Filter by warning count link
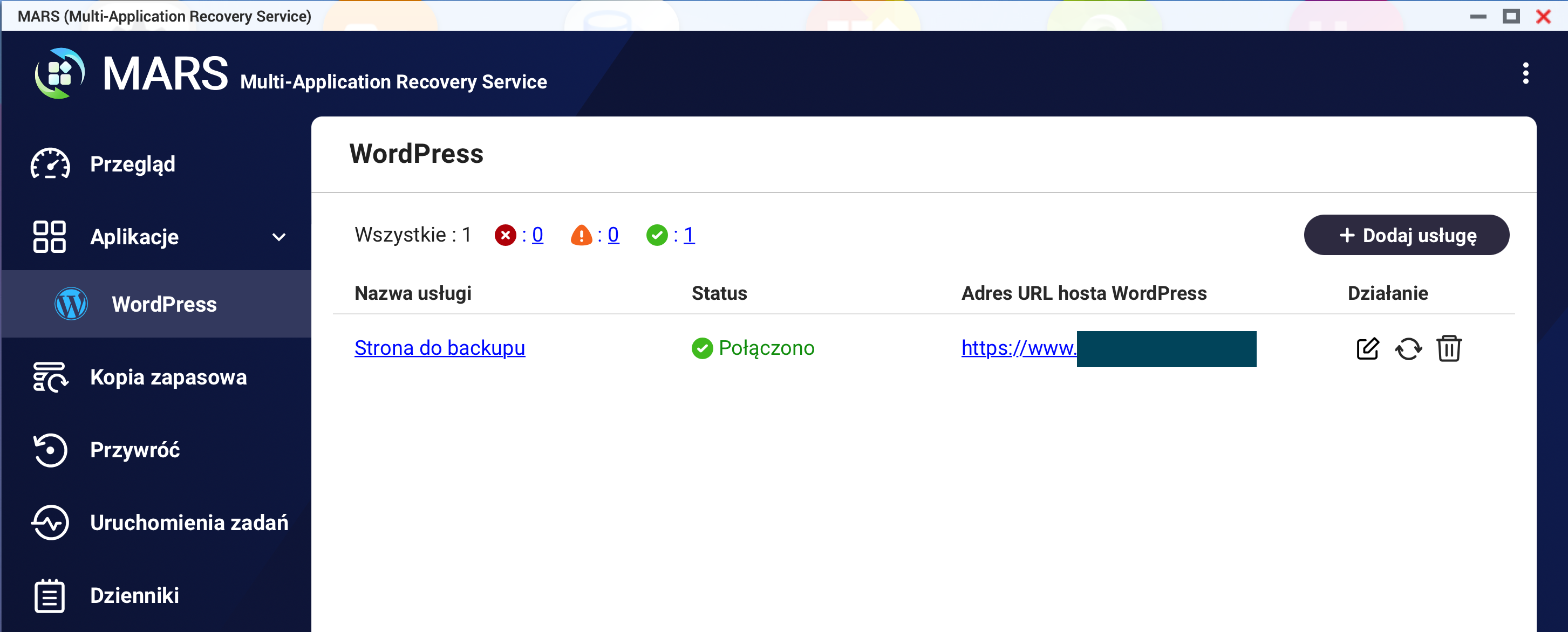 [613, 235]
